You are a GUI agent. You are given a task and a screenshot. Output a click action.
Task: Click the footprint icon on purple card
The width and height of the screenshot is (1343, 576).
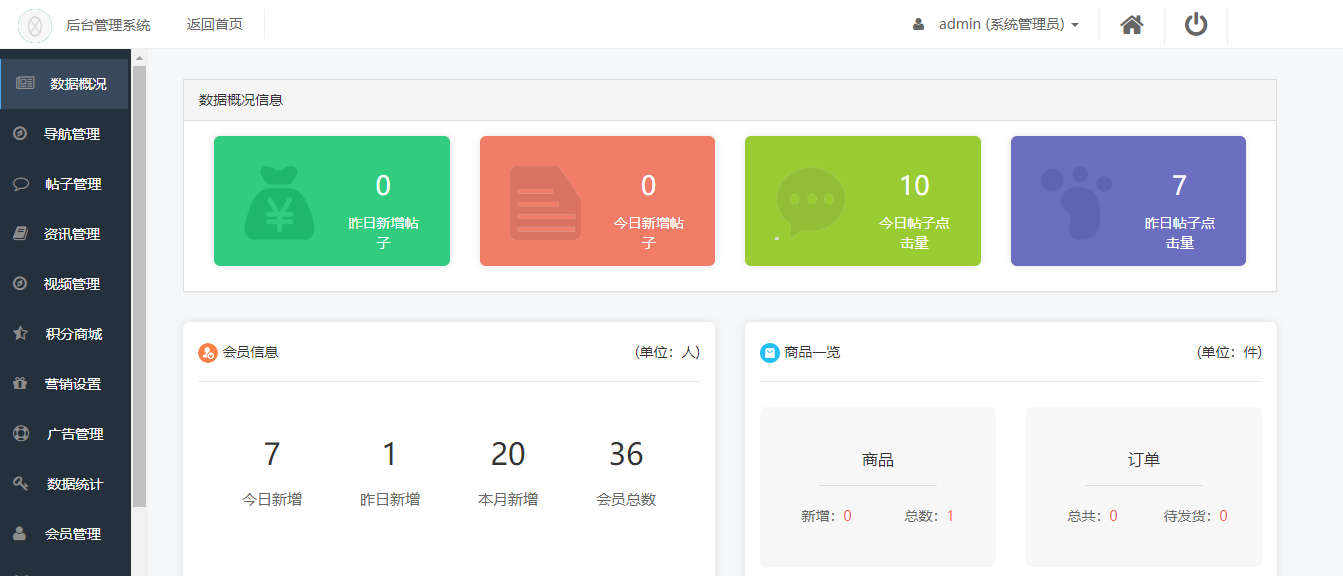[x=1076, y=203]
